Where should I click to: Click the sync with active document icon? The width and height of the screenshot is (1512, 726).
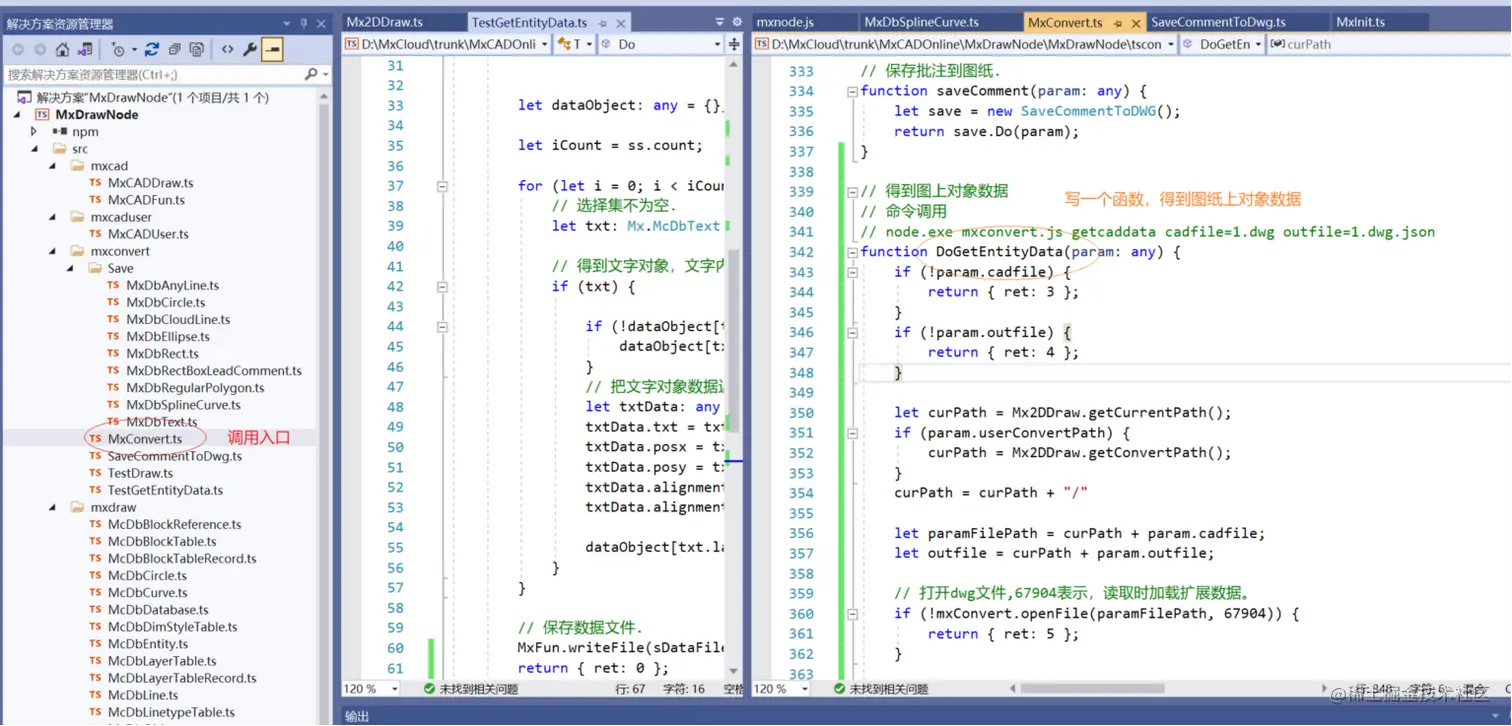click(x=152, y=49)
